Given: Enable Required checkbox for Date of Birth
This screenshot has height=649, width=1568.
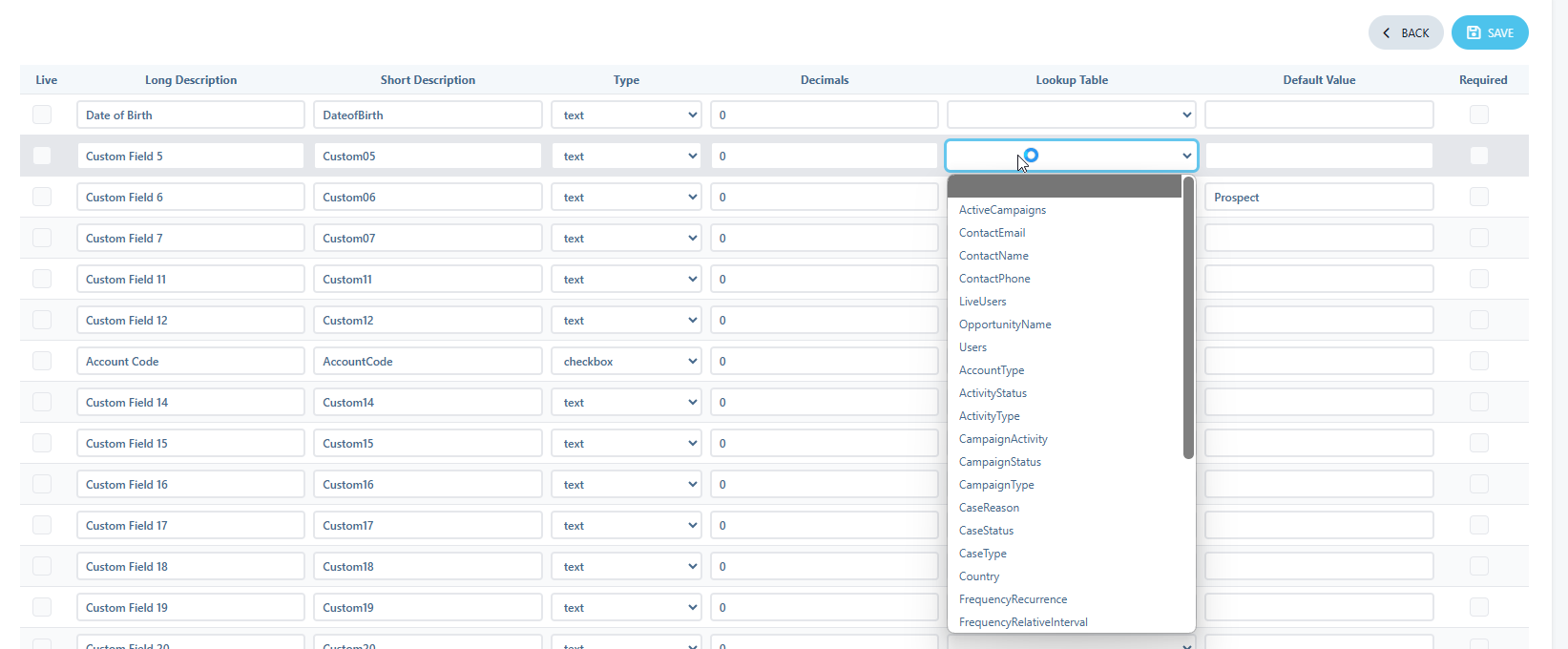Looking at the screenshot, I should click(x=1479, y=115).
